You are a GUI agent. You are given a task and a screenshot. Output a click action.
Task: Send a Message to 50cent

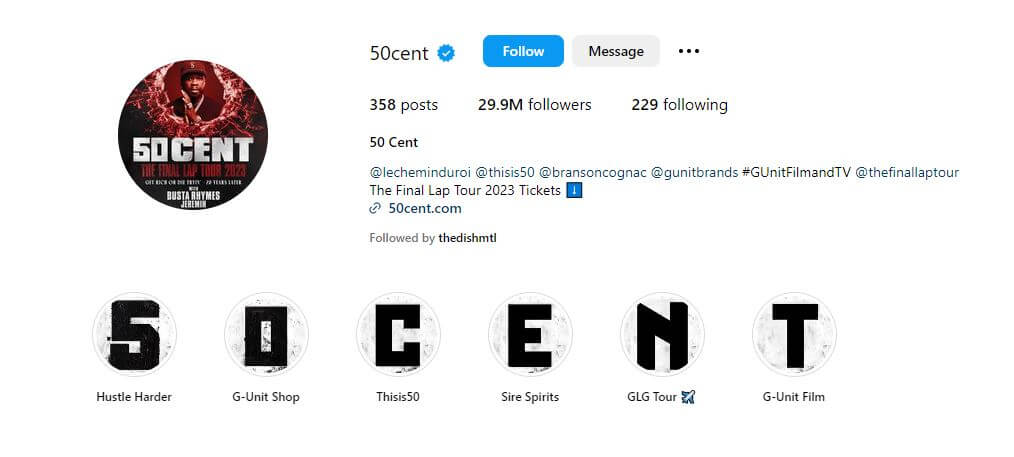click(616, 51)
